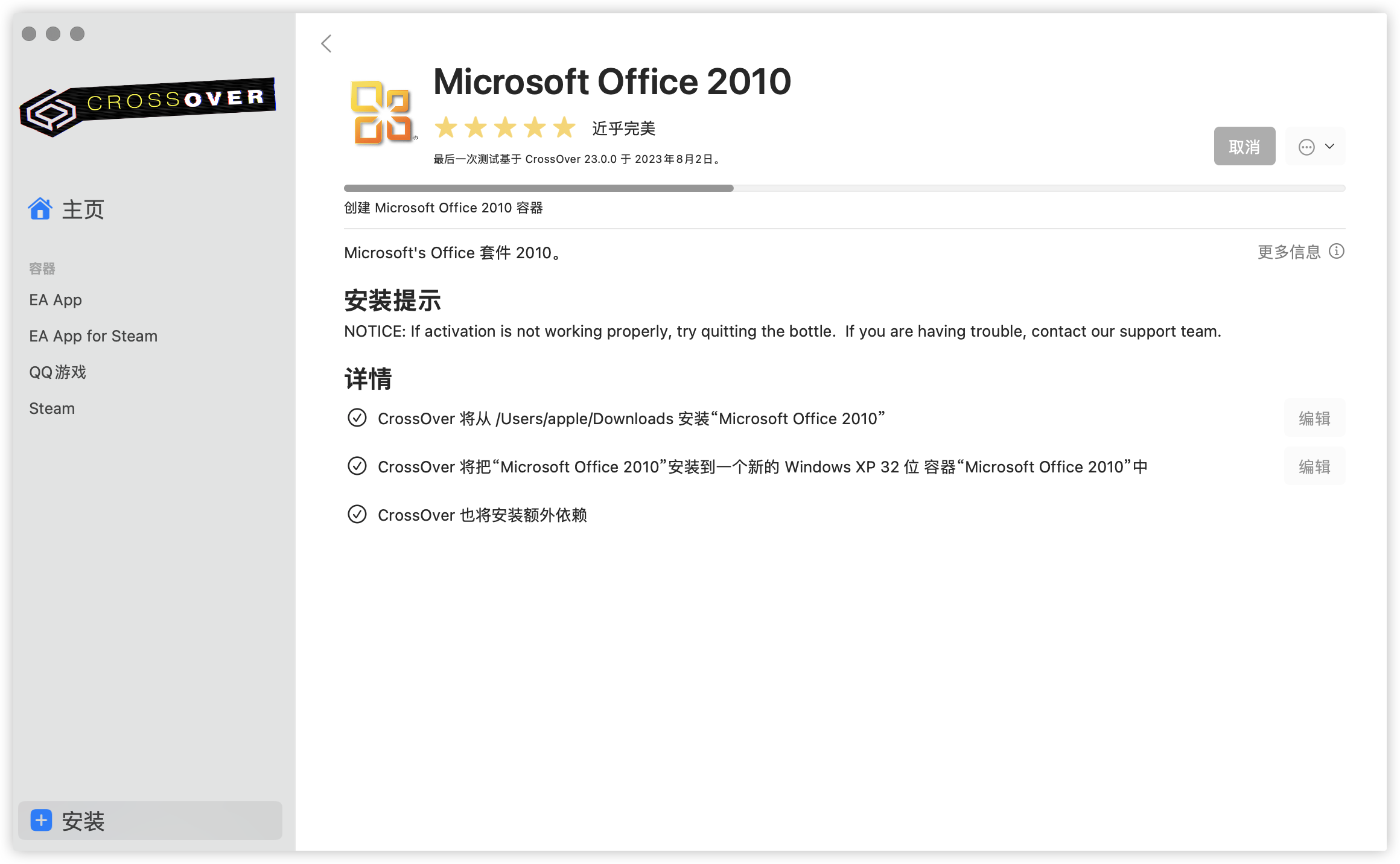This screenshot has width=1400, height=864.
Task: Click 编辑 for the install source line
Action: (1314, 418)
